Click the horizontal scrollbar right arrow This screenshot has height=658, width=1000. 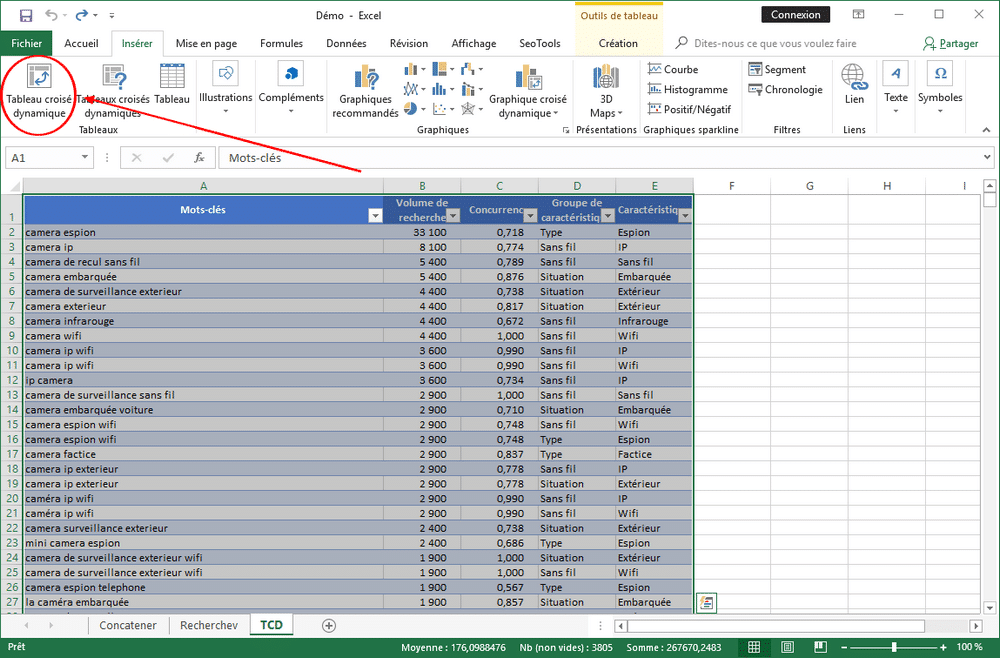[976, 626]
